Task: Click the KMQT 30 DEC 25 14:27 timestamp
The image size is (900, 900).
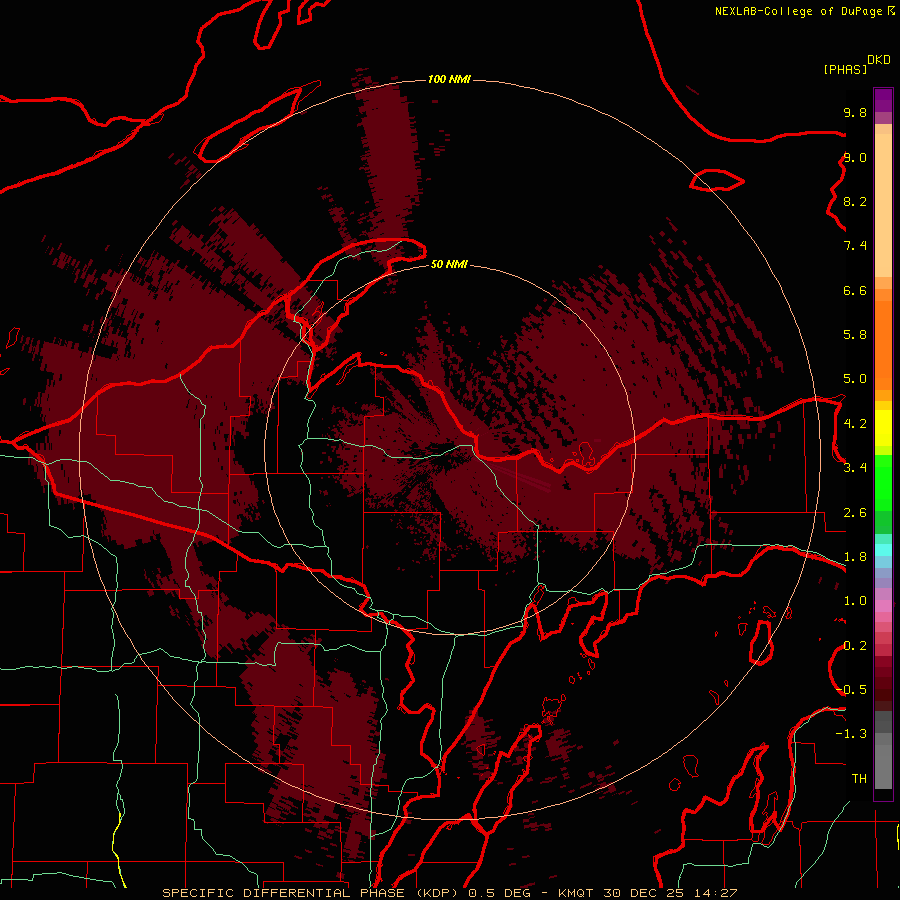Action: pyautogui.click(x=647, y=893)
